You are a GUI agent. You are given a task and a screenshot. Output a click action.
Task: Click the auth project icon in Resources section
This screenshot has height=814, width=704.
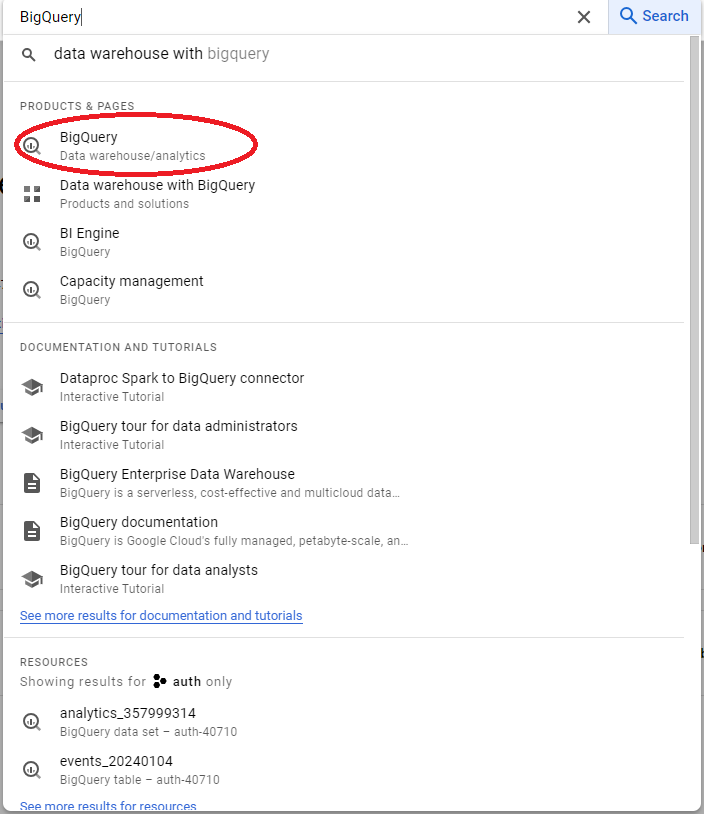[x=160, y=681]
